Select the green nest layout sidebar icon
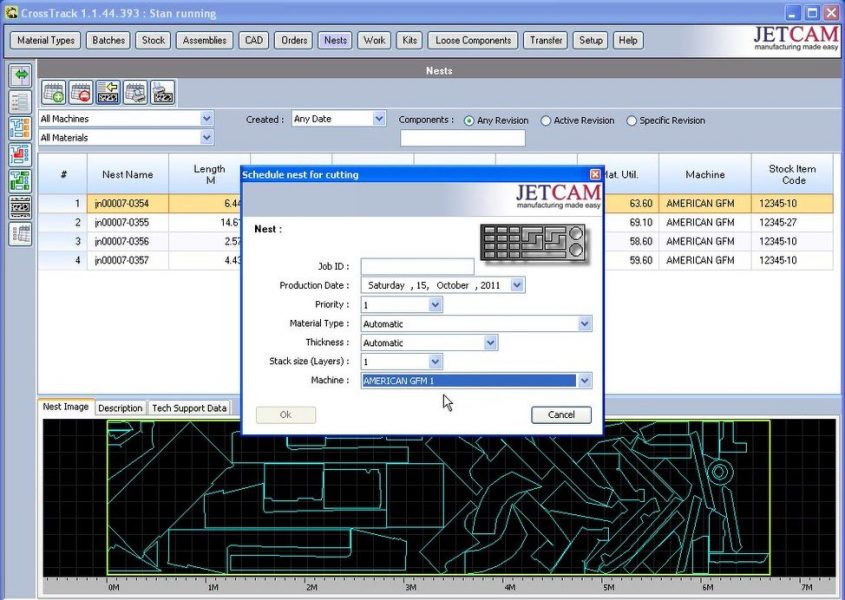The width and height of the screenshot is (845, 600). click(20, 181)
